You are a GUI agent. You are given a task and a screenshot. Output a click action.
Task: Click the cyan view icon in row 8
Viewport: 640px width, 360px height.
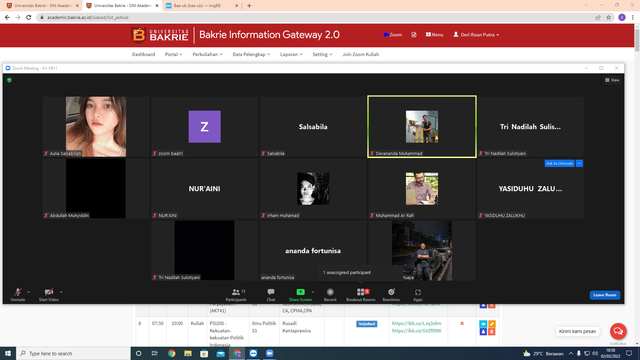point(483,324)
